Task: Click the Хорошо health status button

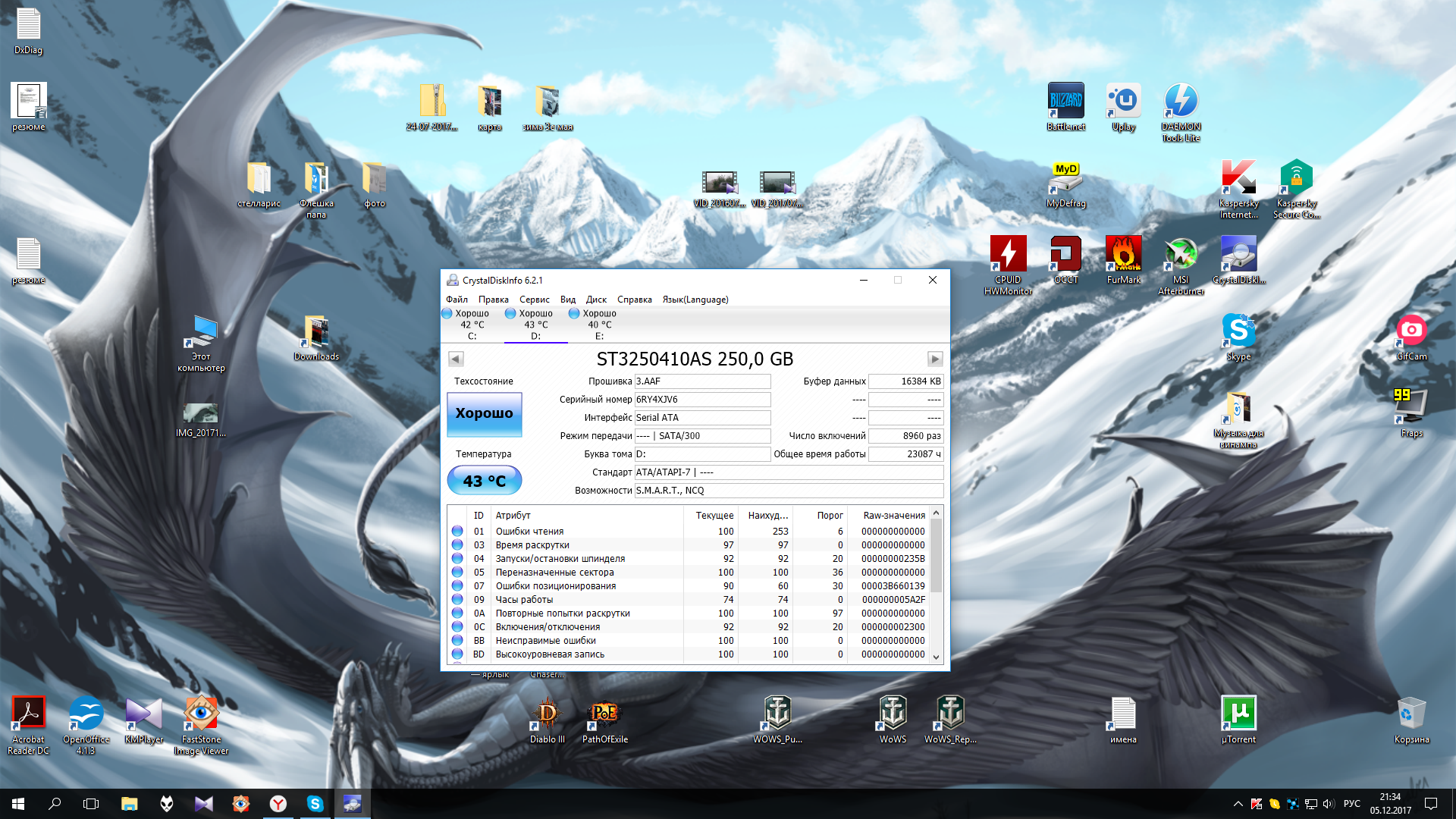Action: click(x=484, y=414)
